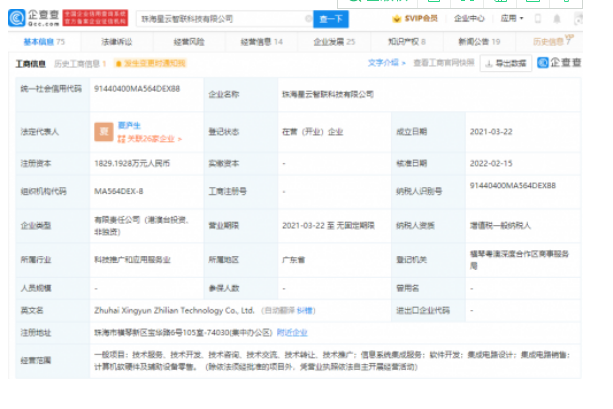Switch to 经营风险 tab
The width and height of the screenshot is (613, 409).
189,42
